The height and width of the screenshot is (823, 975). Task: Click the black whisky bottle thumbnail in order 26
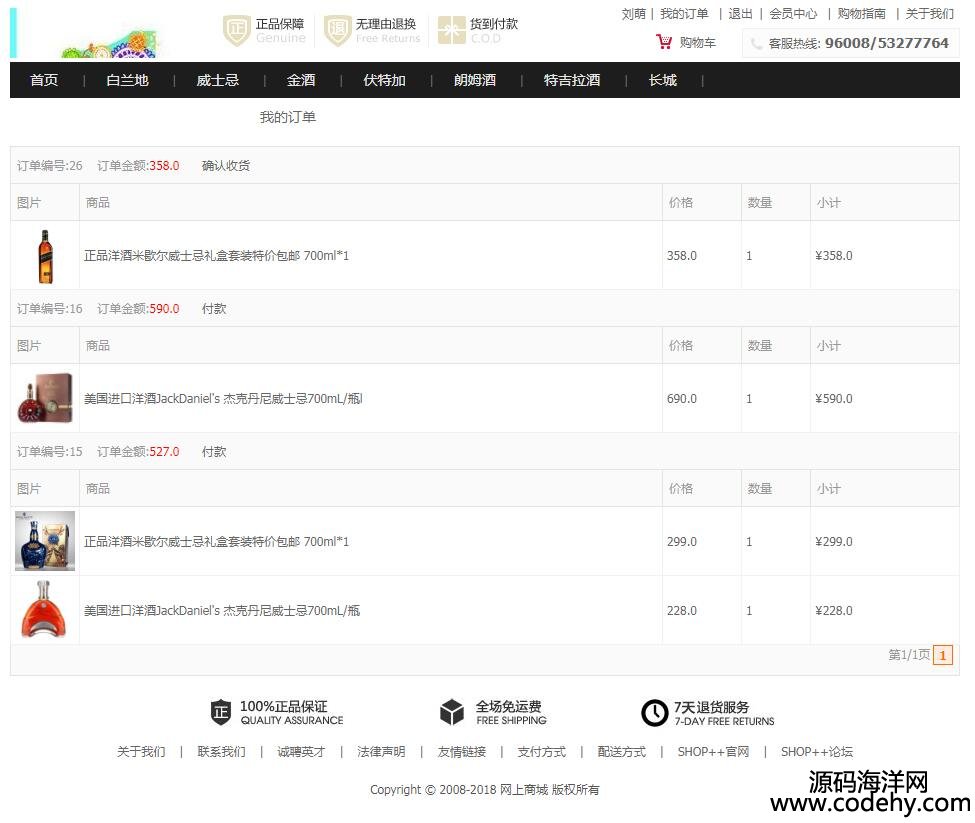[x=45, y=256]
